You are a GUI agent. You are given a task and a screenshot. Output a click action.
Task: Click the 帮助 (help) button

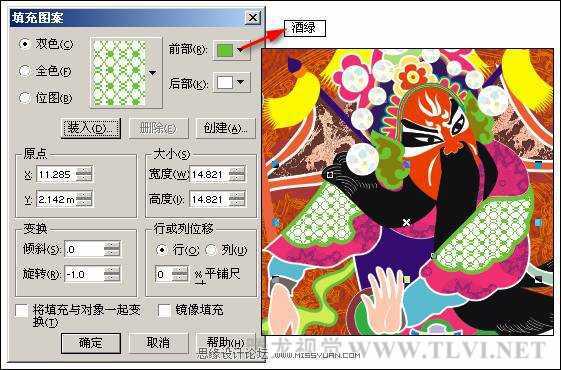coord(225,343)
